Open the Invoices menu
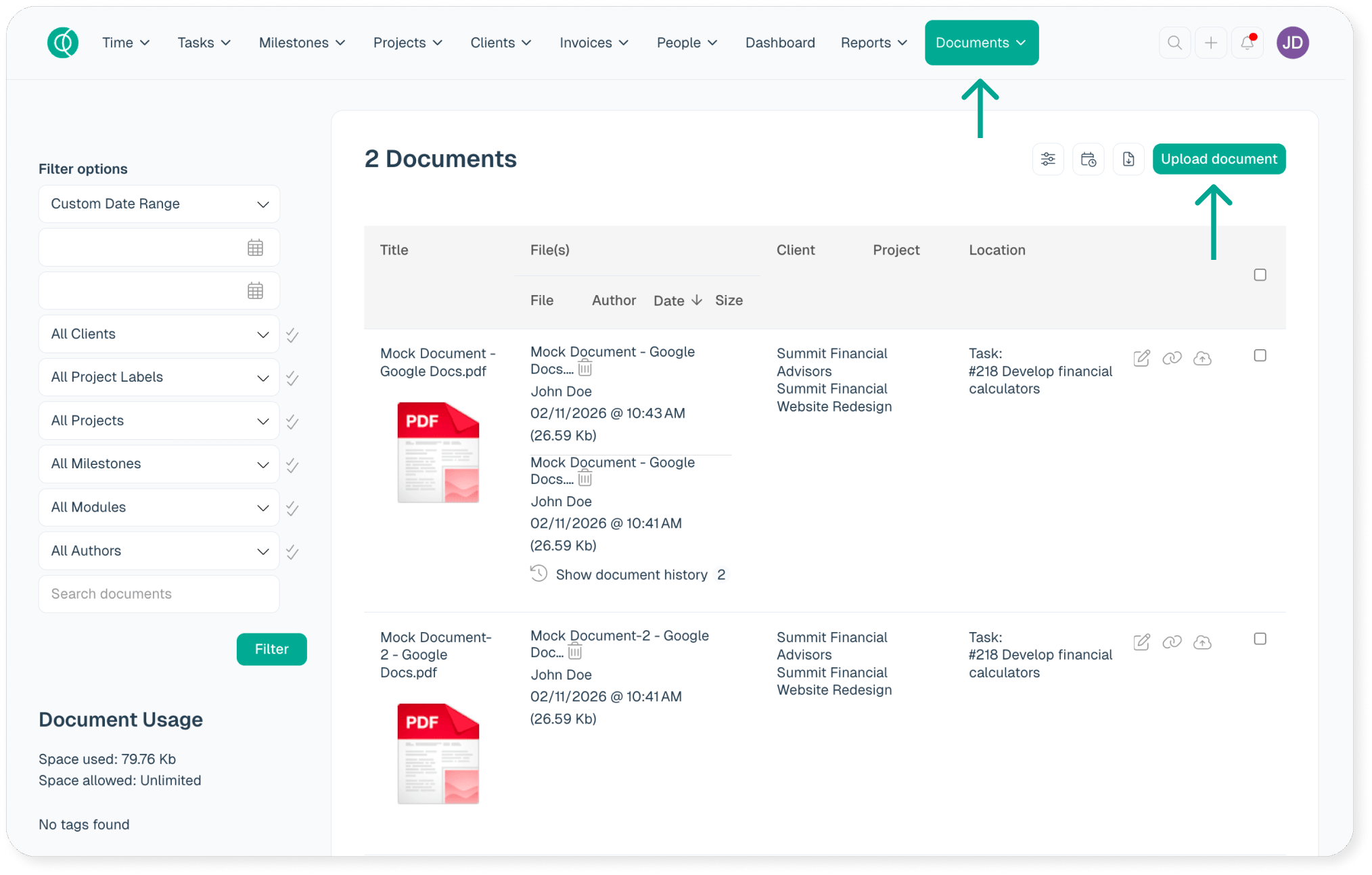Viewport: 1372px width, 875px height. (x=593, y=43)
